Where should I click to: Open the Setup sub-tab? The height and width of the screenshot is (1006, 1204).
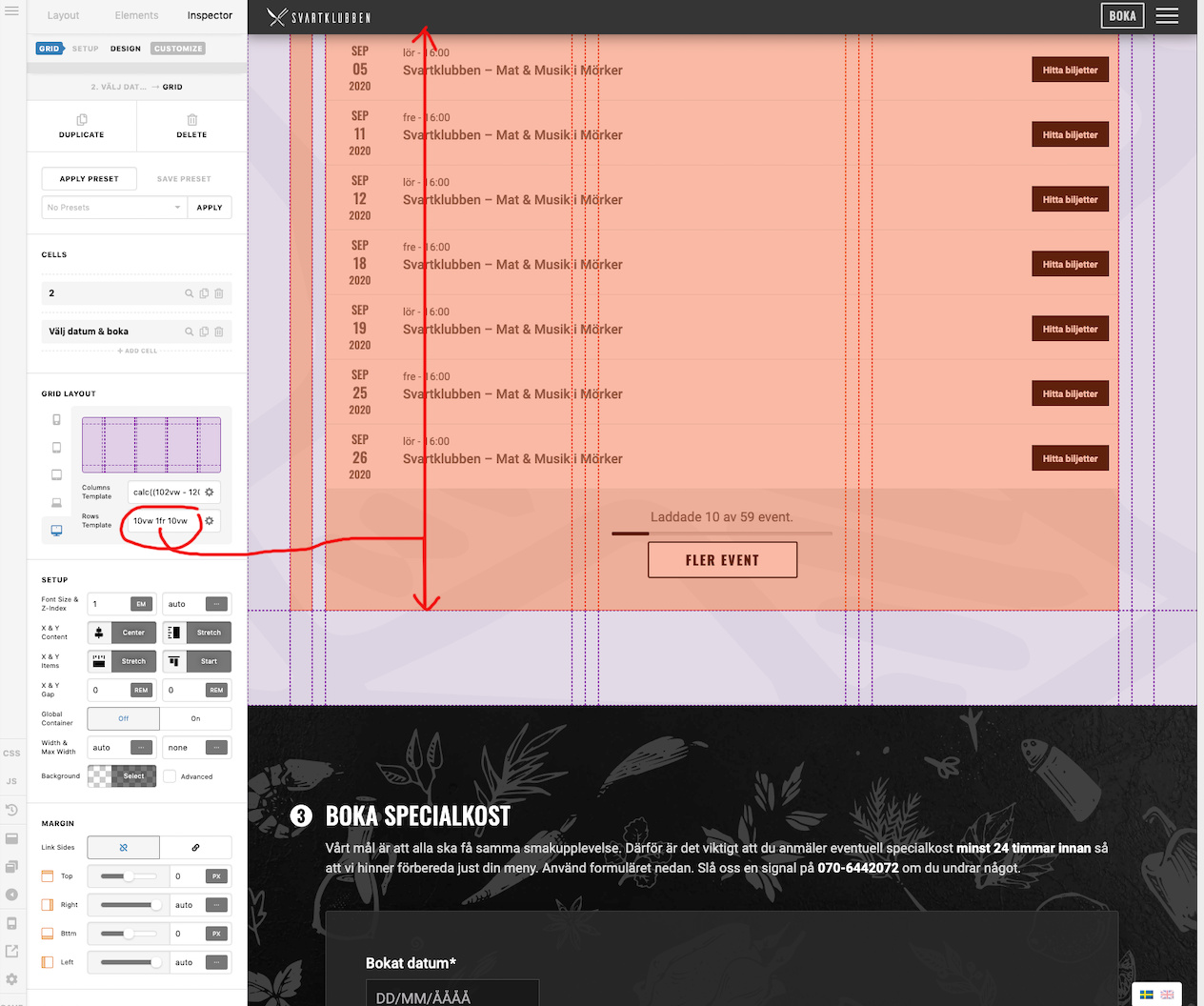86,49
